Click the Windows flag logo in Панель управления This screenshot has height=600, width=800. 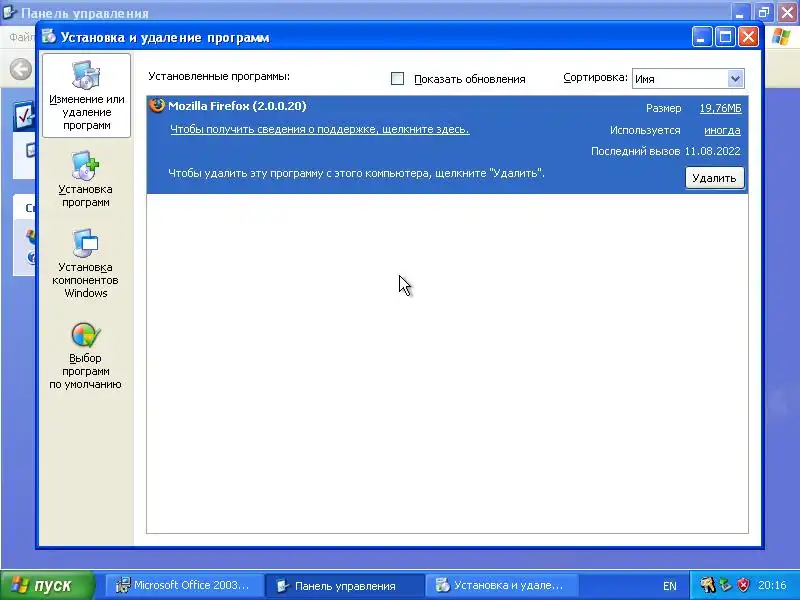[x=780, y=37]
